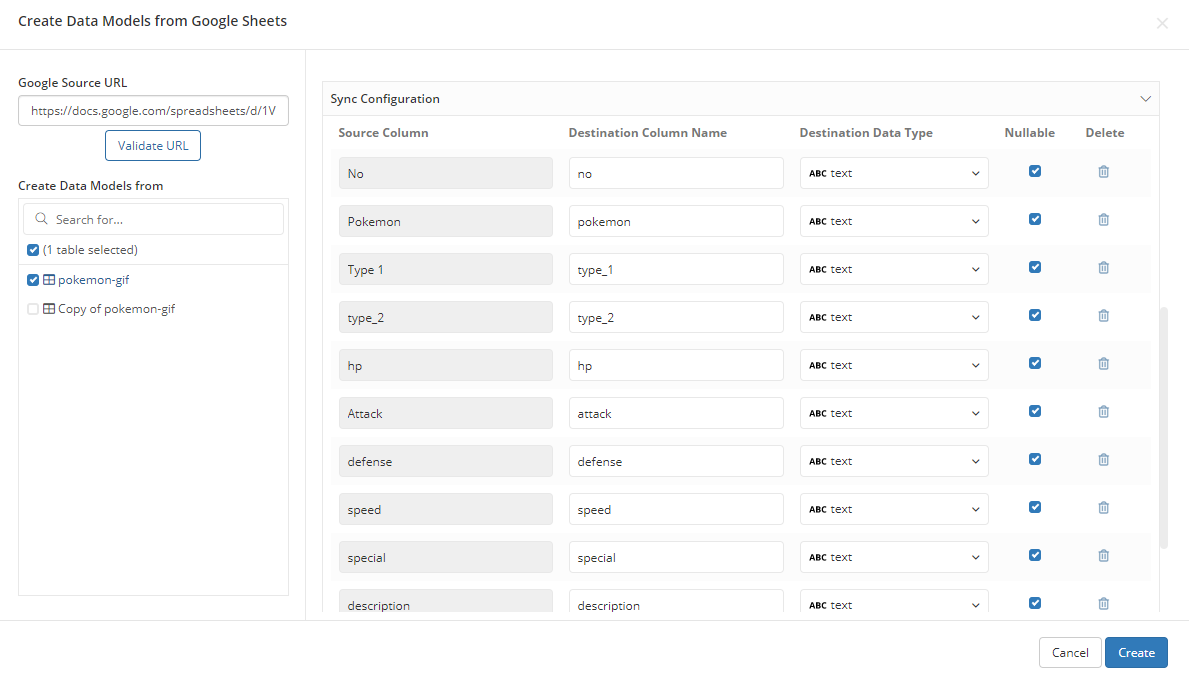Edit the Google Source URL field
1189x679 pixels.
(153, 111)
